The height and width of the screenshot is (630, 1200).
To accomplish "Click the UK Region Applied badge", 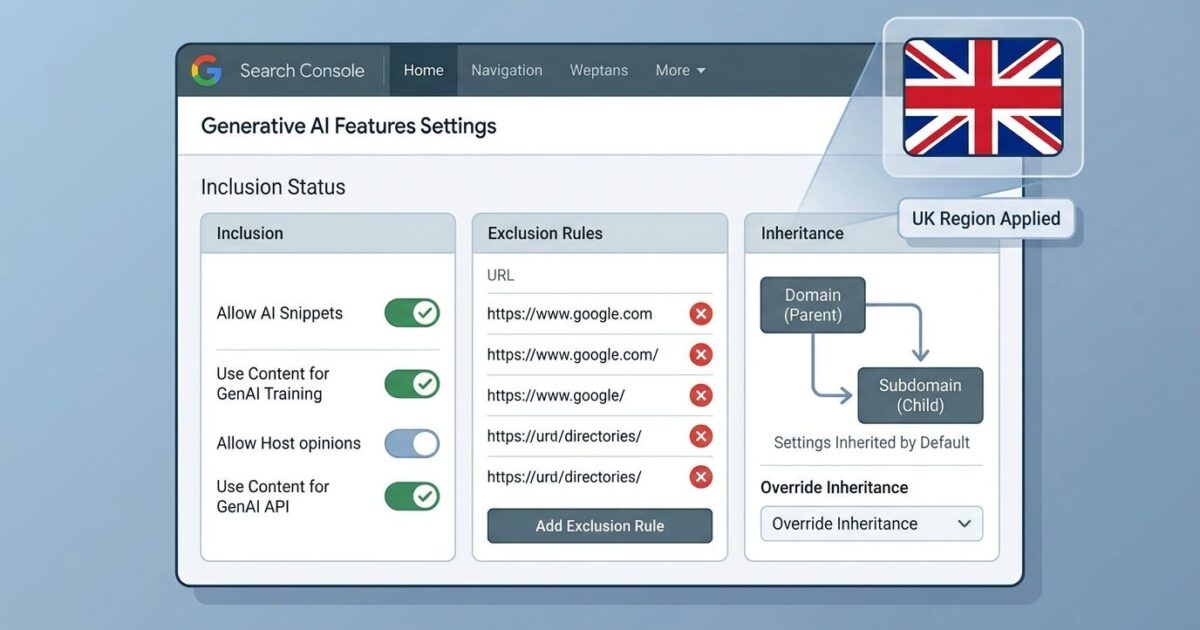I will tap(986, 219).
